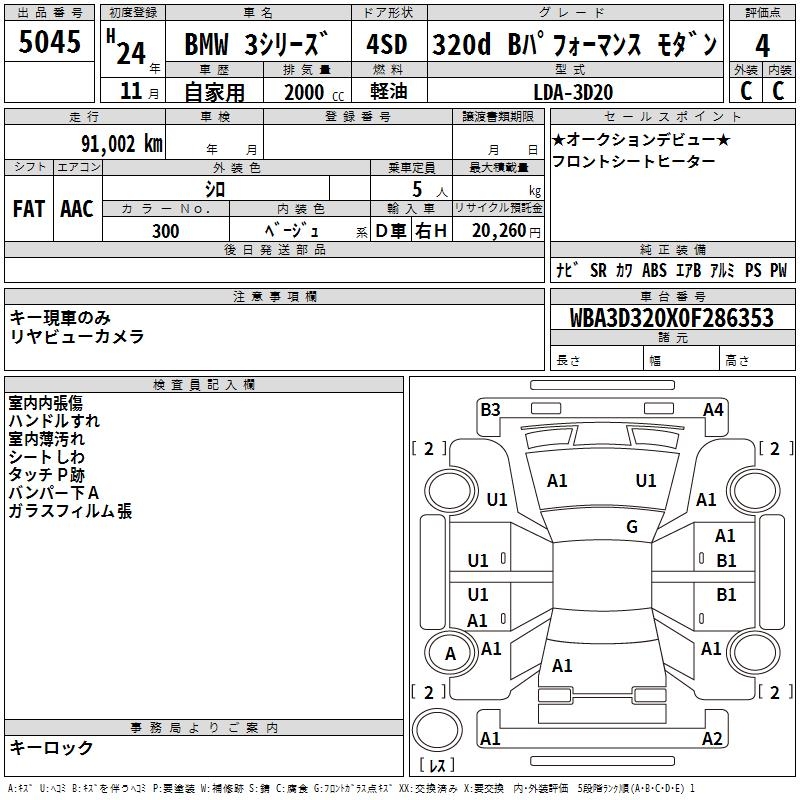This screenshot has width=800, height=800.
Task: Select the interior color ベージュ
Action: click(x=292, y=230)
